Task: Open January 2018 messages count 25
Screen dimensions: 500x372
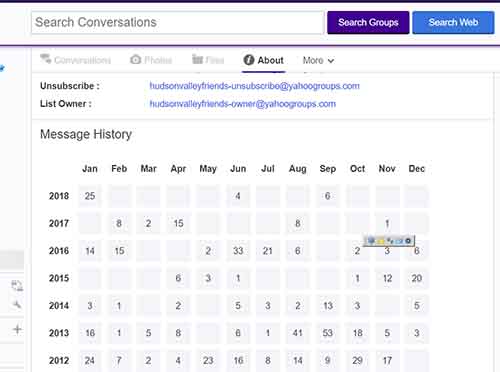Action: [90, 196]
